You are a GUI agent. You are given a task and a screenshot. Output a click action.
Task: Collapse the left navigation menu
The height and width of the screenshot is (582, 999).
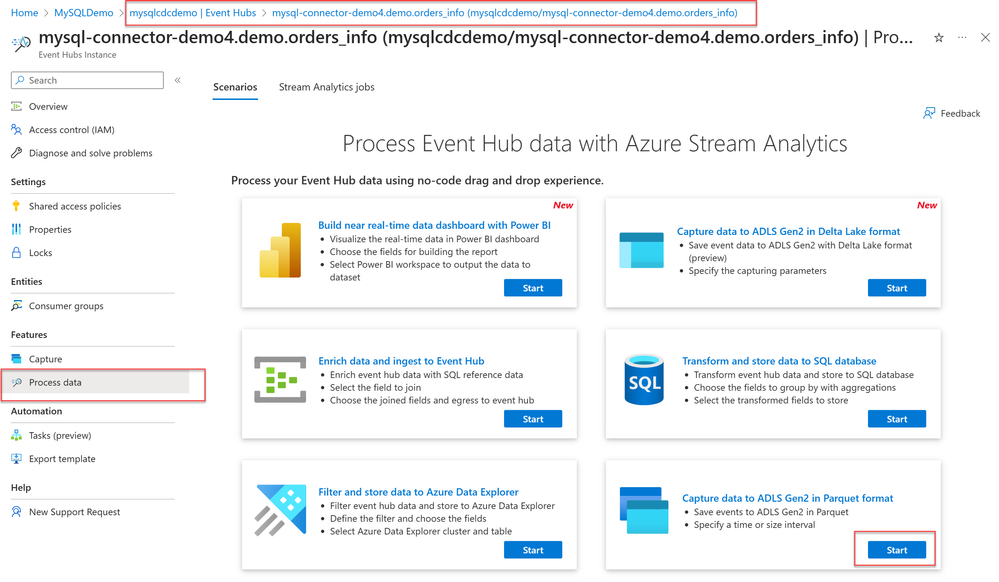pyautogui.click(x=178, y=80)
